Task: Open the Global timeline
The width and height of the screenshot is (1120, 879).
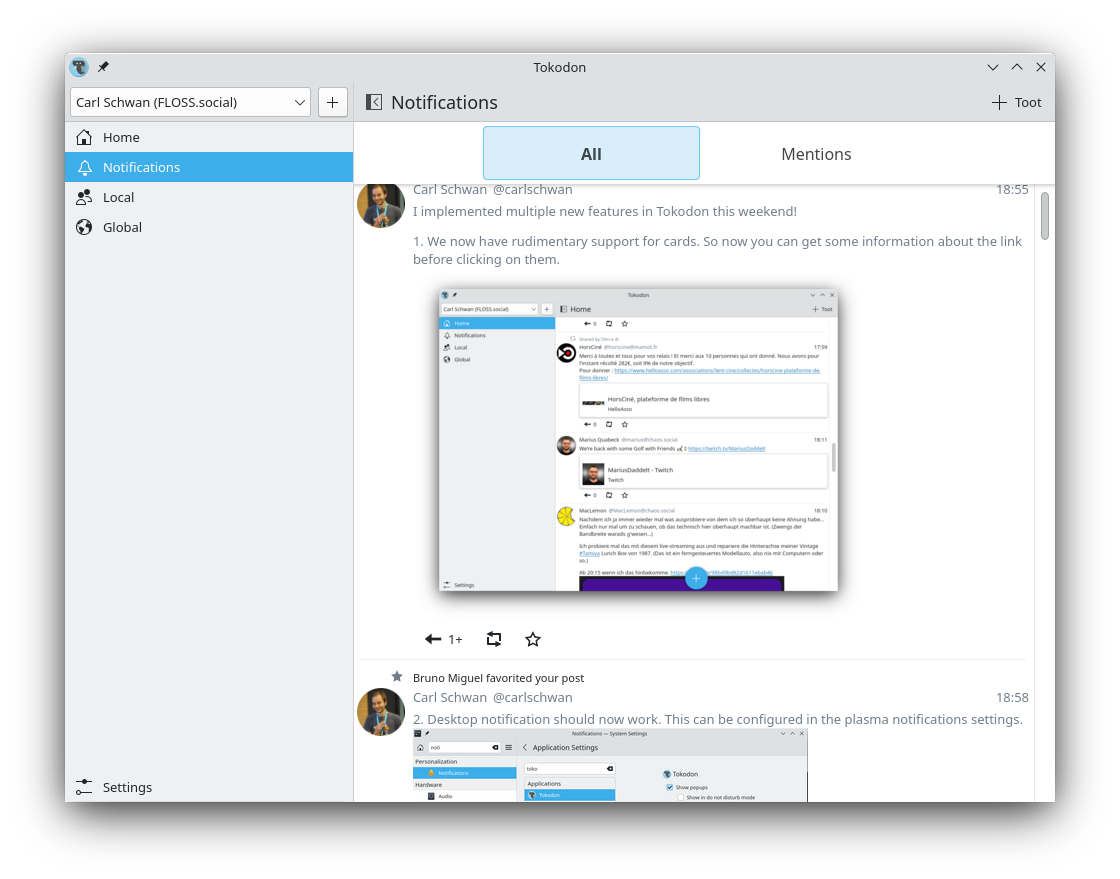Action: coord(122,227)
